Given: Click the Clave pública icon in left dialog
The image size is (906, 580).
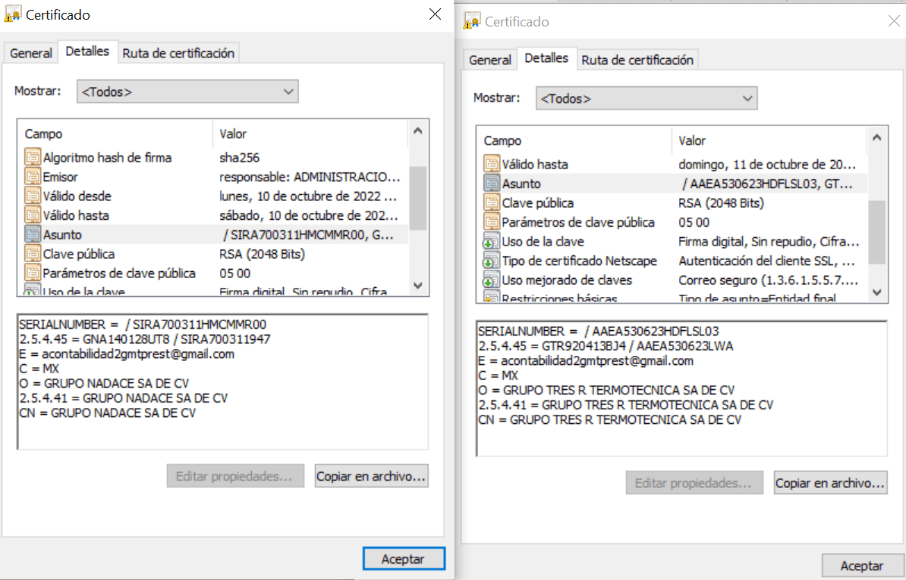Looking at the screenshot, I should pos(32,254).
